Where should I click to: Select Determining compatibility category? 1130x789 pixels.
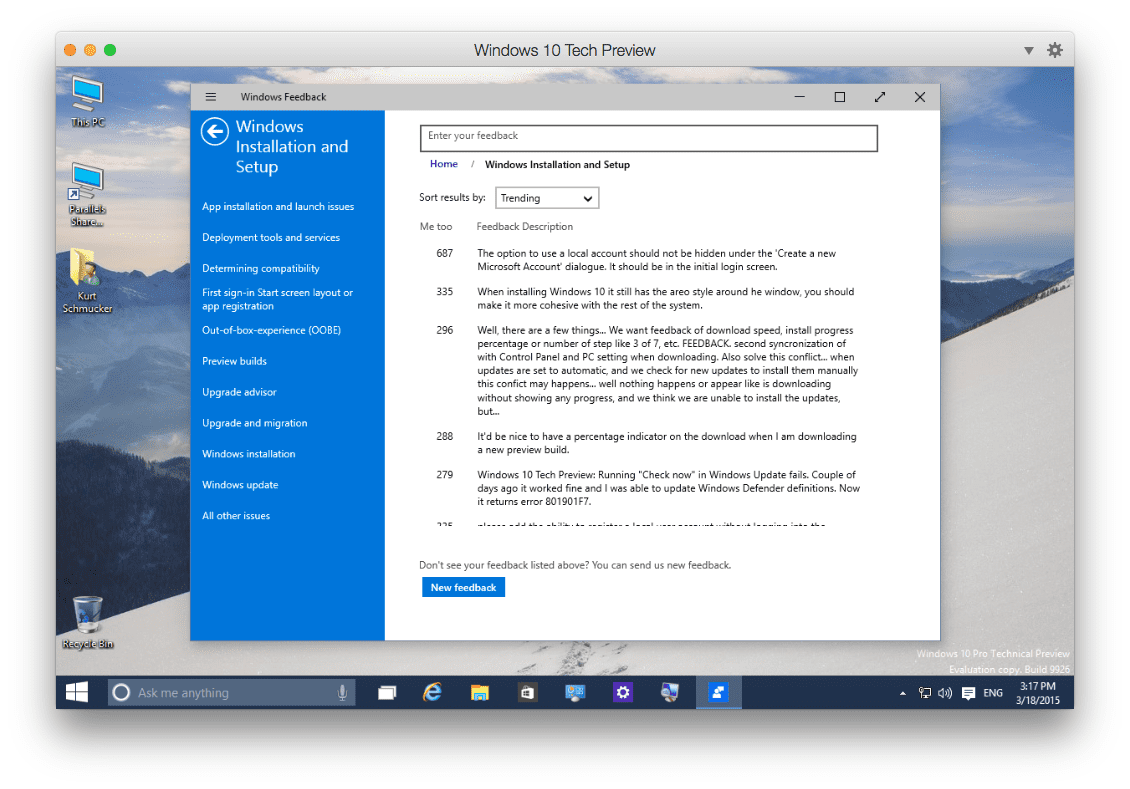261,269
